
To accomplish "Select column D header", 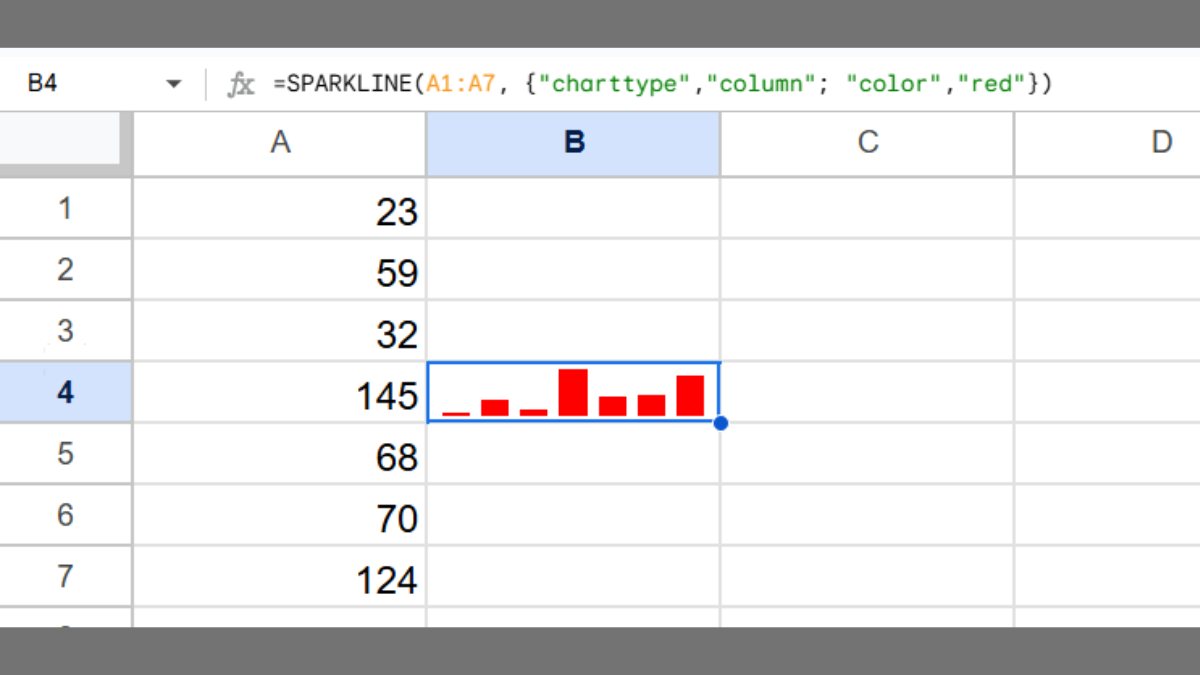I will (x=1108, y=143).
